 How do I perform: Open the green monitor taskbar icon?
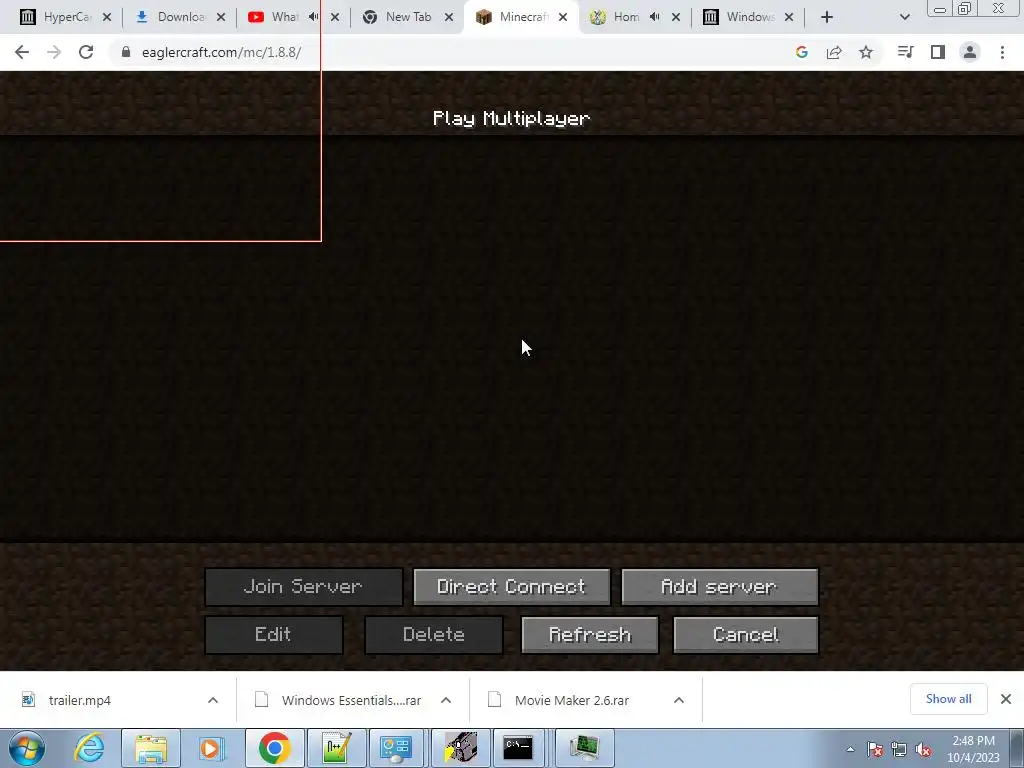pyautogui.click(x=584, y=748)
